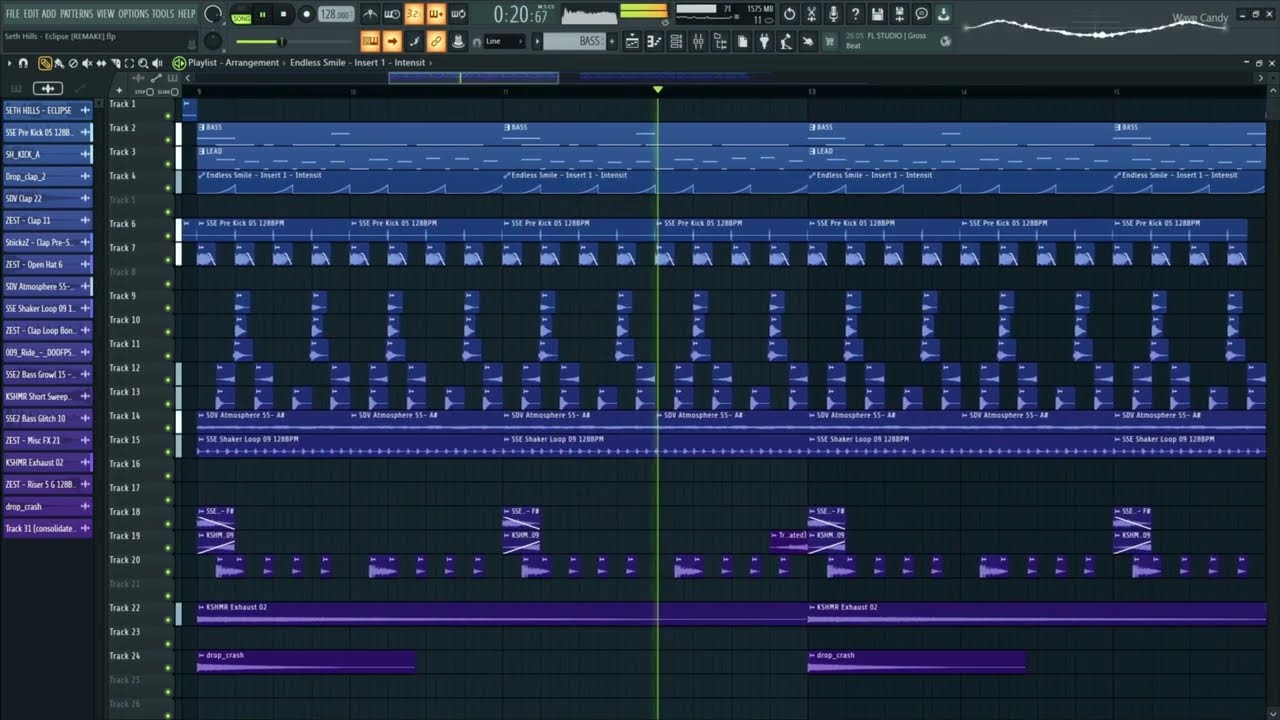The image size is (1280, 720).
Task: Toggle wait for input to start playing
Action: click(x=392, y=14)
